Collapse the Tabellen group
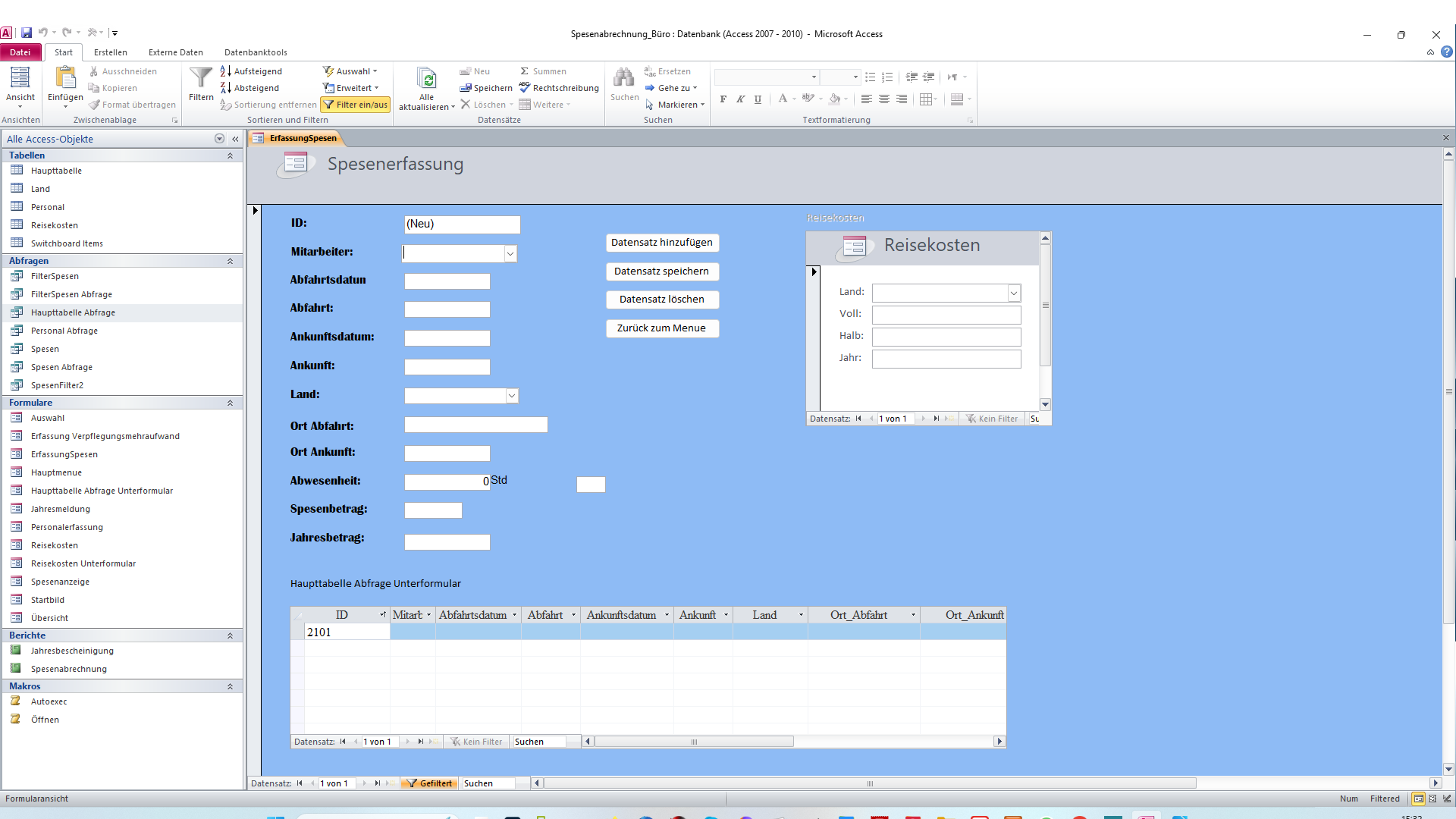This screenshot has width=1456, height=819. tap(230, 155)
